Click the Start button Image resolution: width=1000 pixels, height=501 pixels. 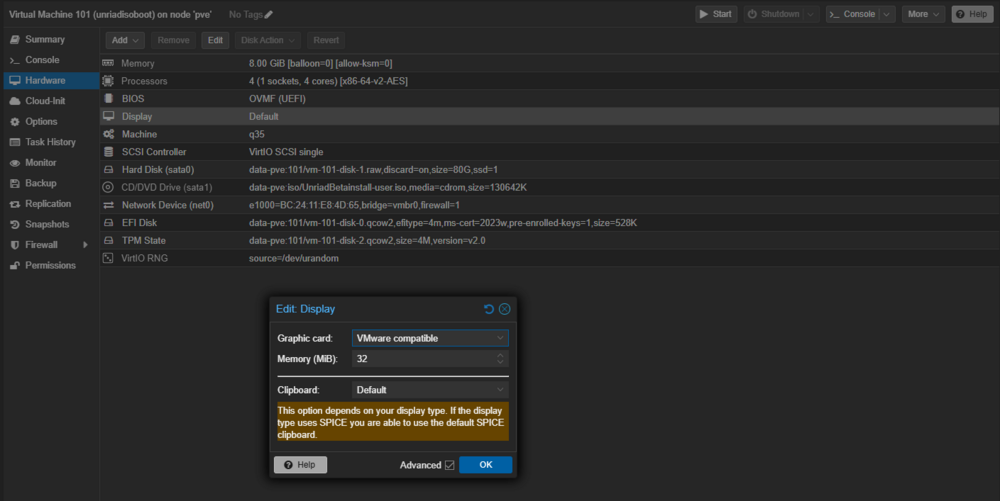pos(716,14)
